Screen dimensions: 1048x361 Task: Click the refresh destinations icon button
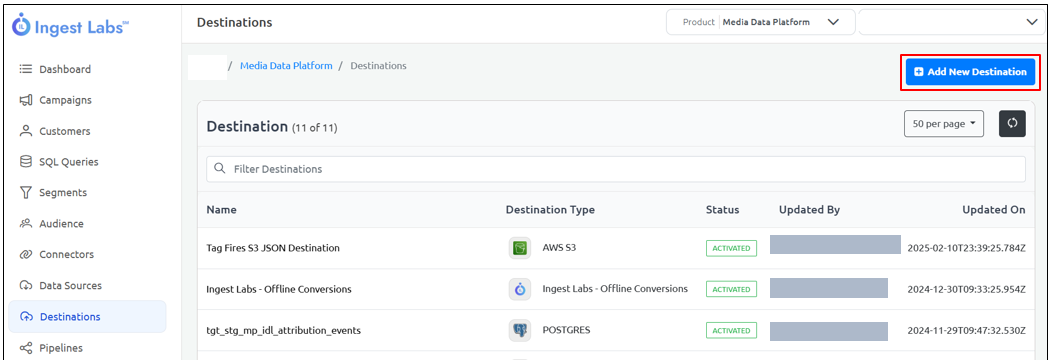1012,124
